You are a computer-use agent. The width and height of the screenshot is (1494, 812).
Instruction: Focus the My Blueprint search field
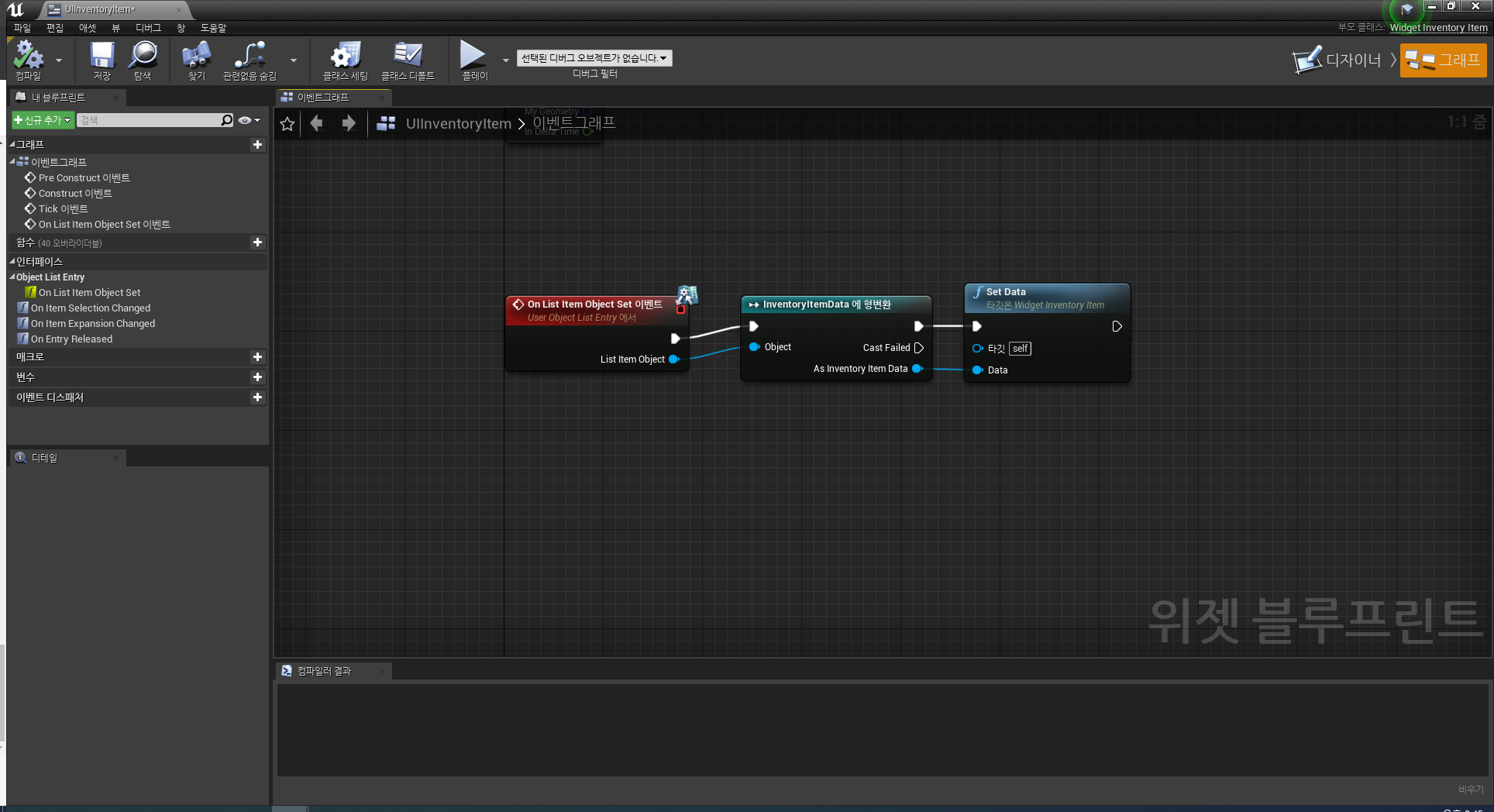click(x=149, y=120)
